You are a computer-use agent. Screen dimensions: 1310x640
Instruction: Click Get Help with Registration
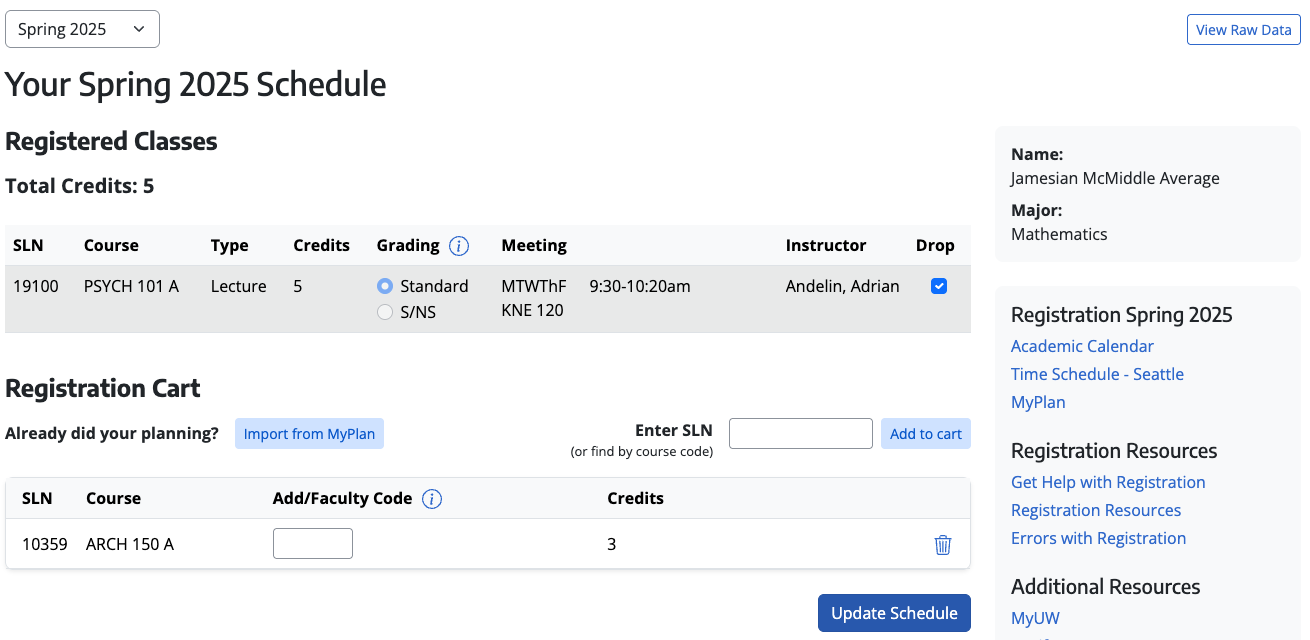1108,482
